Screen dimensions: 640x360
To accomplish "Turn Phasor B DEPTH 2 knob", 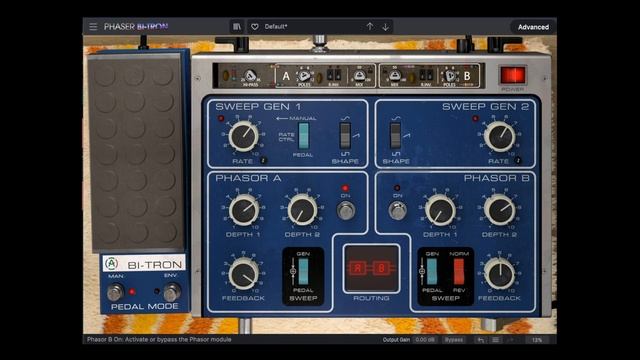I will (x=500, y=210).
